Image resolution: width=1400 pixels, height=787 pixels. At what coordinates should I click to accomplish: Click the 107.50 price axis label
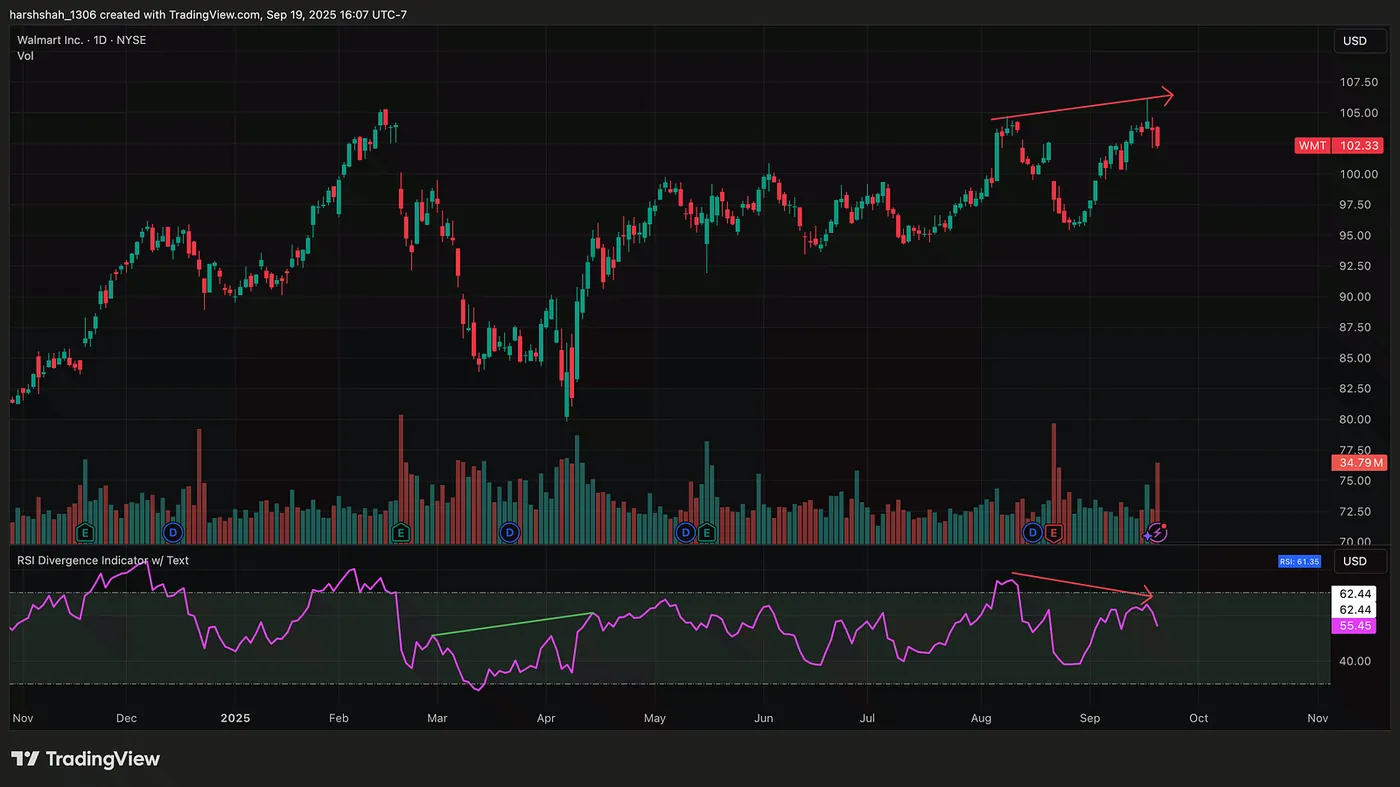click(1358, 83)
